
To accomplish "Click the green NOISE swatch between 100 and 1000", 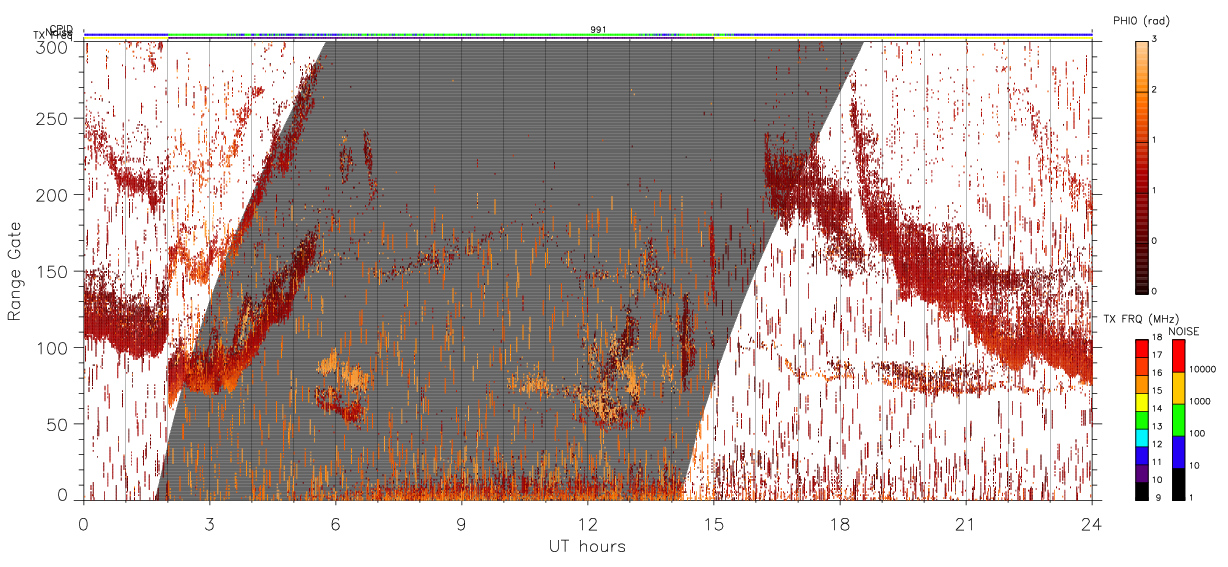I will point(1177,419).
